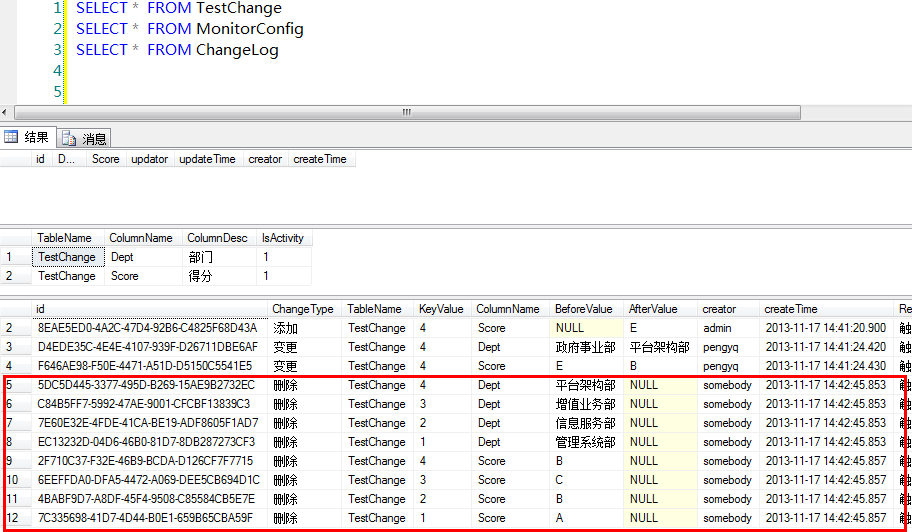Click SQL line 'SELECT * FROM TestChange'
912x532 pixels.
pyautogui.click(x=179, y=8)
